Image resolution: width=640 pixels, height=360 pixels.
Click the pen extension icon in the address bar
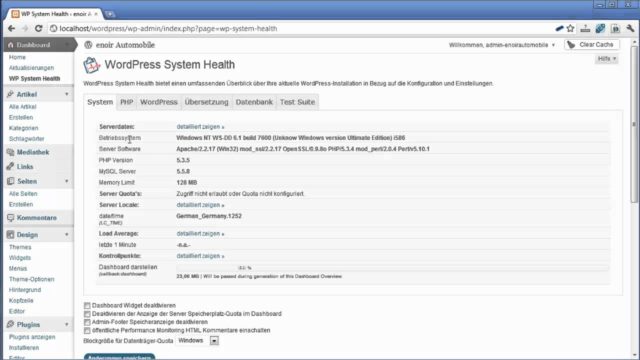tap(559, 29)
